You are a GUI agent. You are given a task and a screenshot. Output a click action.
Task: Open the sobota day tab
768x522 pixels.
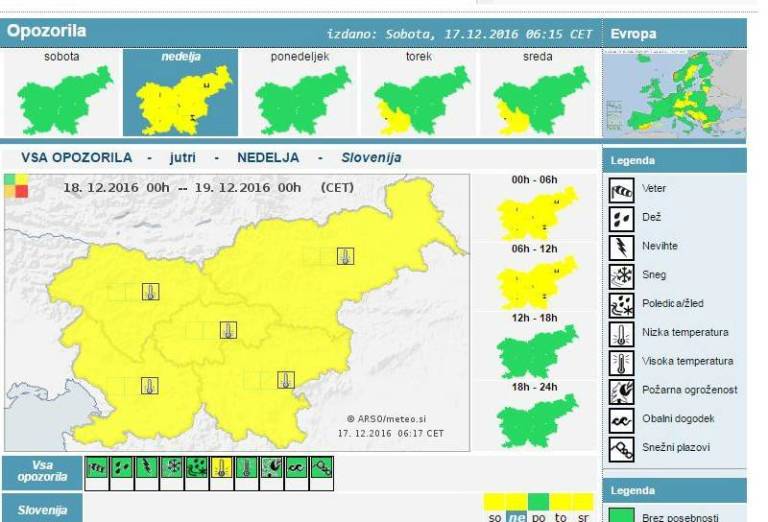[x=62, y=93]
